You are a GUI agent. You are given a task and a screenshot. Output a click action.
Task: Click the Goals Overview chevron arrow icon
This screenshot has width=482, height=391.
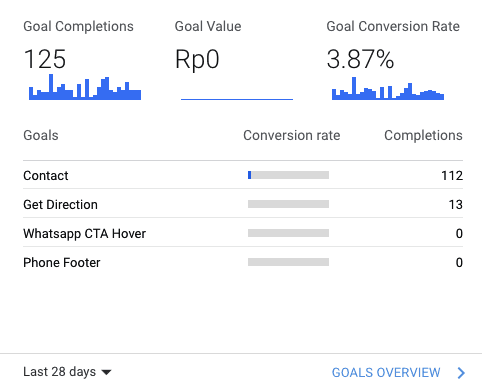pyautogui.click(x=461, y=373)
